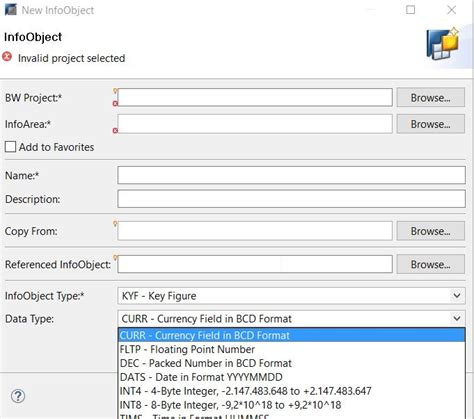This screenshot has height=419, width=474.
Task: Pick INT4 - 4-Byte Integer option
Action: (x=292, y=391)
